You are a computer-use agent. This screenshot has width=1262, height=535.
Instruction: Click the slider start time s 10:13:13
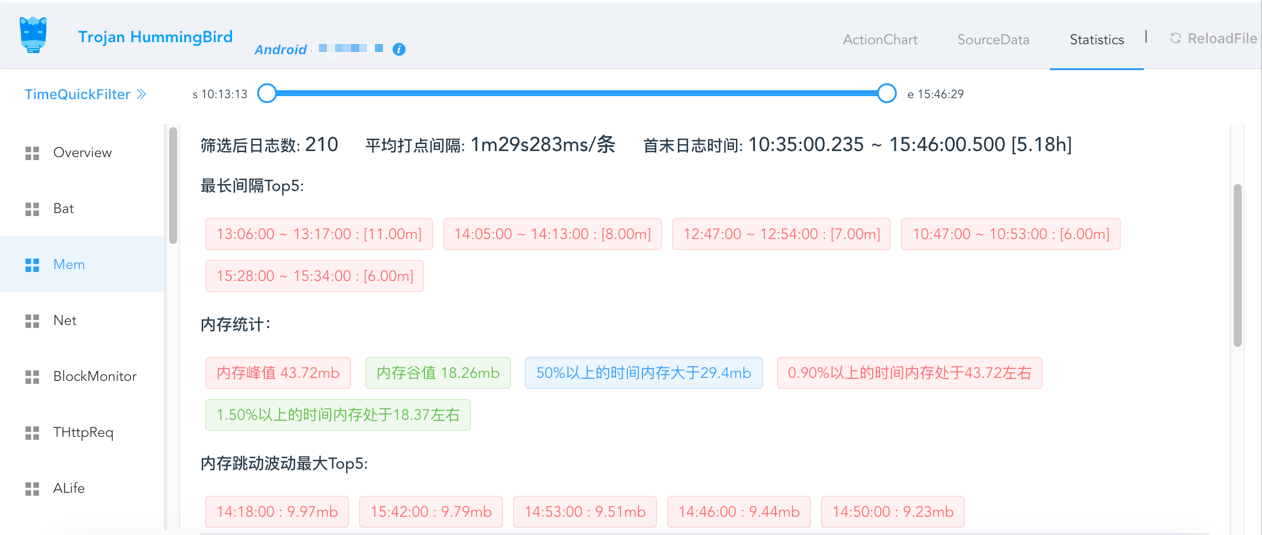(220, 94)
